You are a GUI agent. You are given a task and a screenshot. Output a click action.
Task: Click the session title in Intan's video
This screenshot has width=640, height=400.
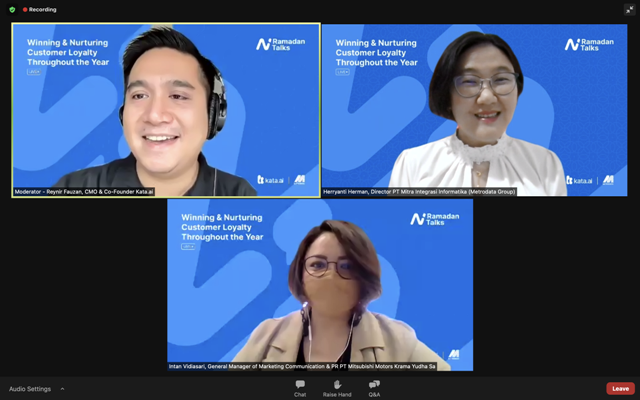[x=222, y=227]
